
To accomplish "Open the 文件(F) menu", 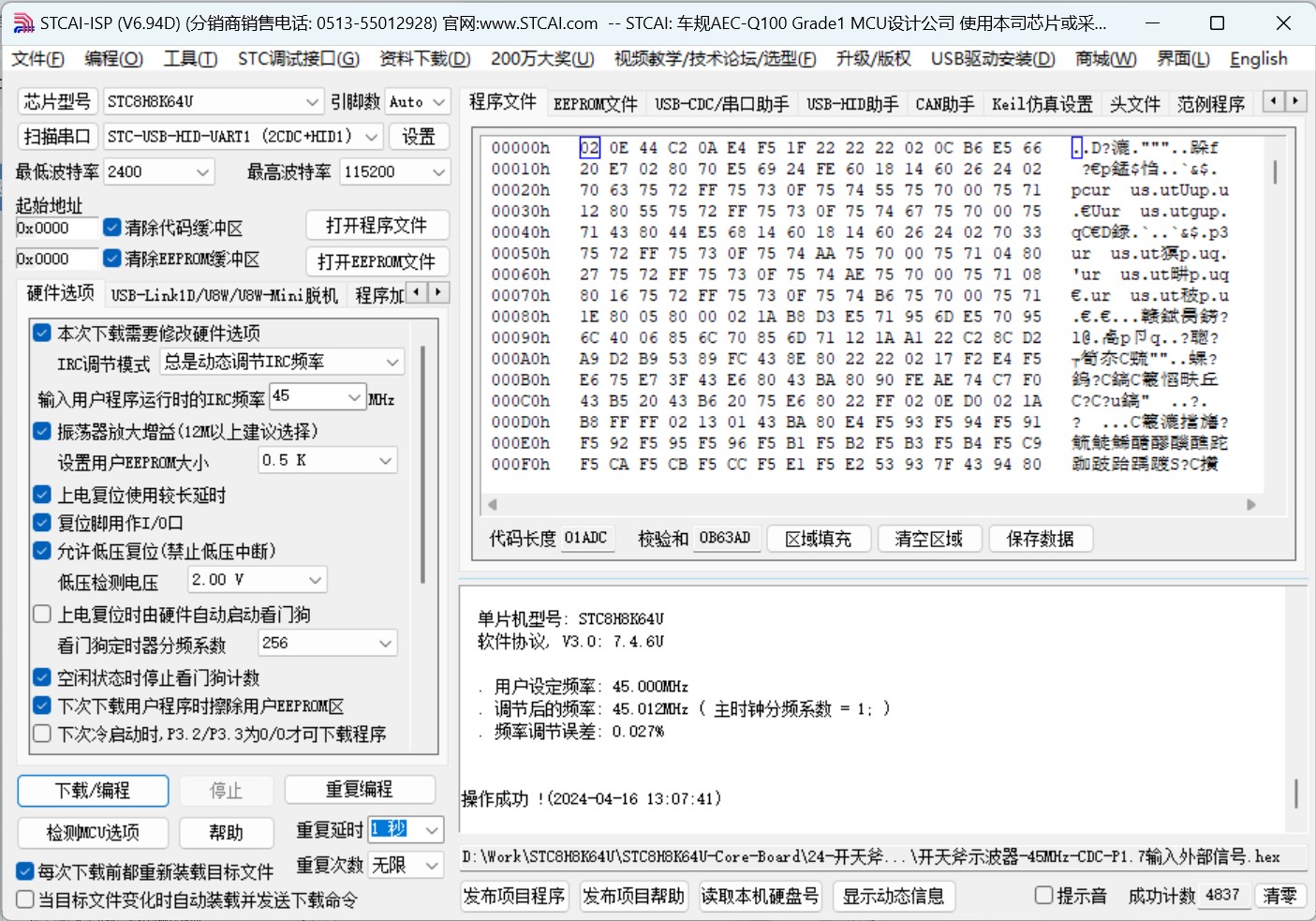I will tap(38, 59).
